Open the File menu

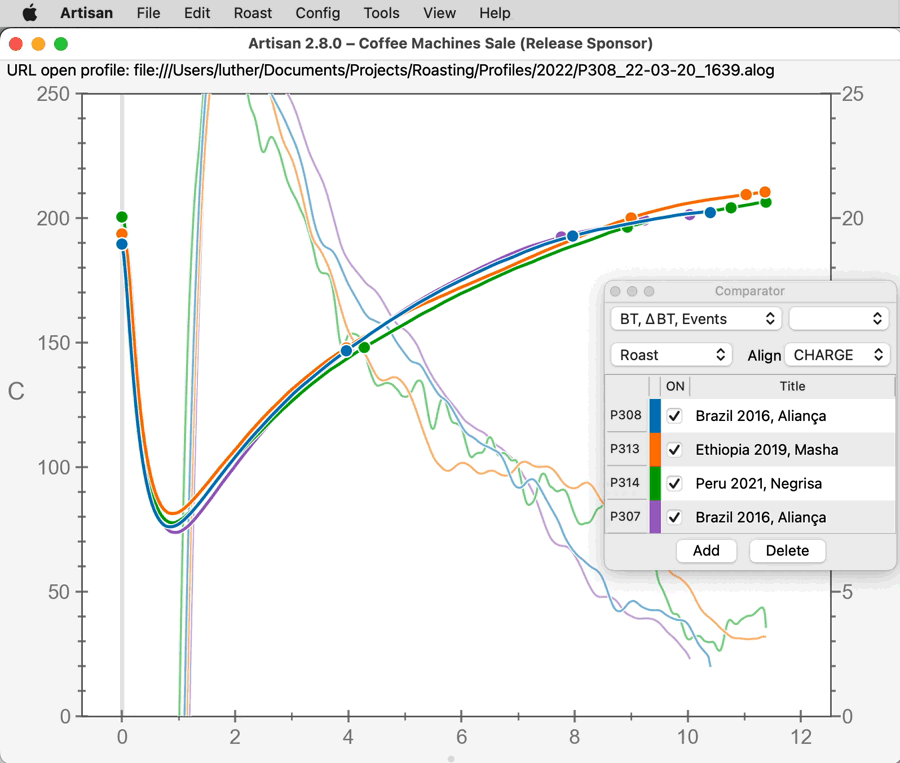coord(148,13)
